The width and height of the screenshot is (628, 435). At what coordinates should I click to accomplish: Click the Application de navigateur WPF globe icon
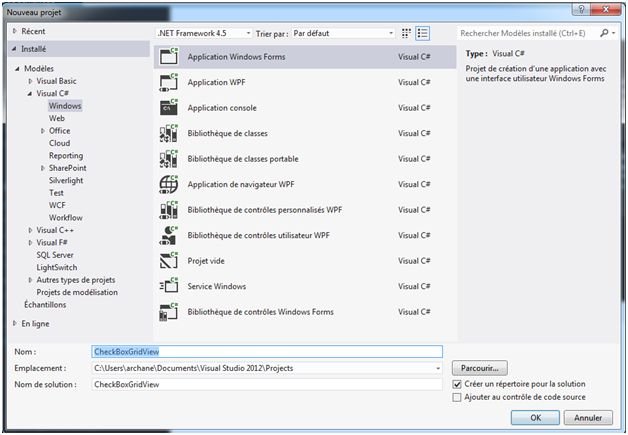(x=169, y=184)
